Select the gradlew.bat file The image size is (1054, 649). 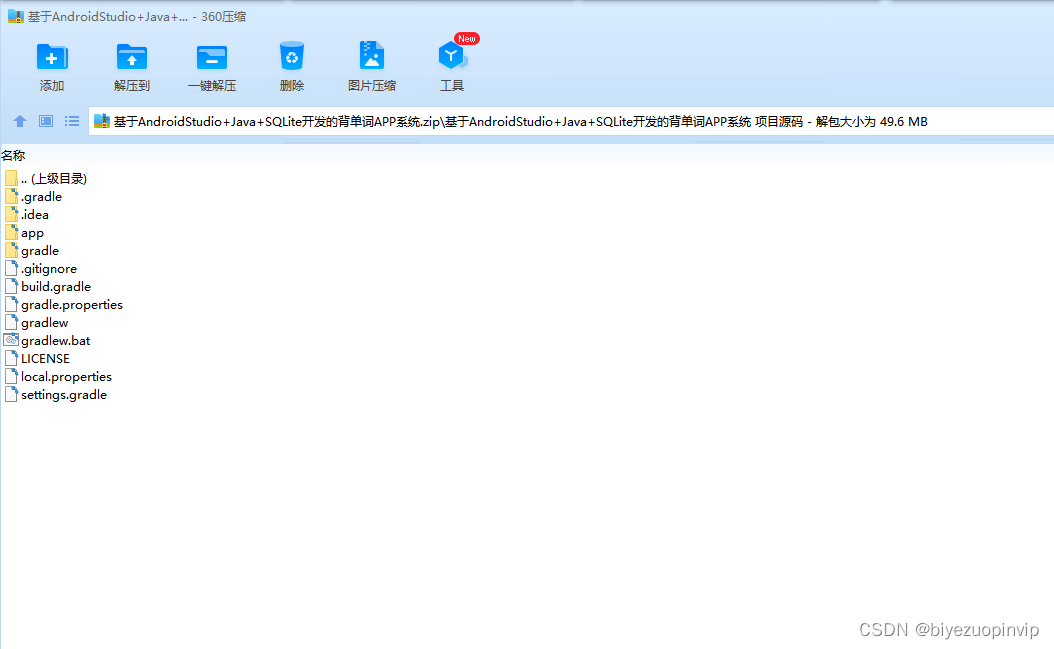coord(53,340)
